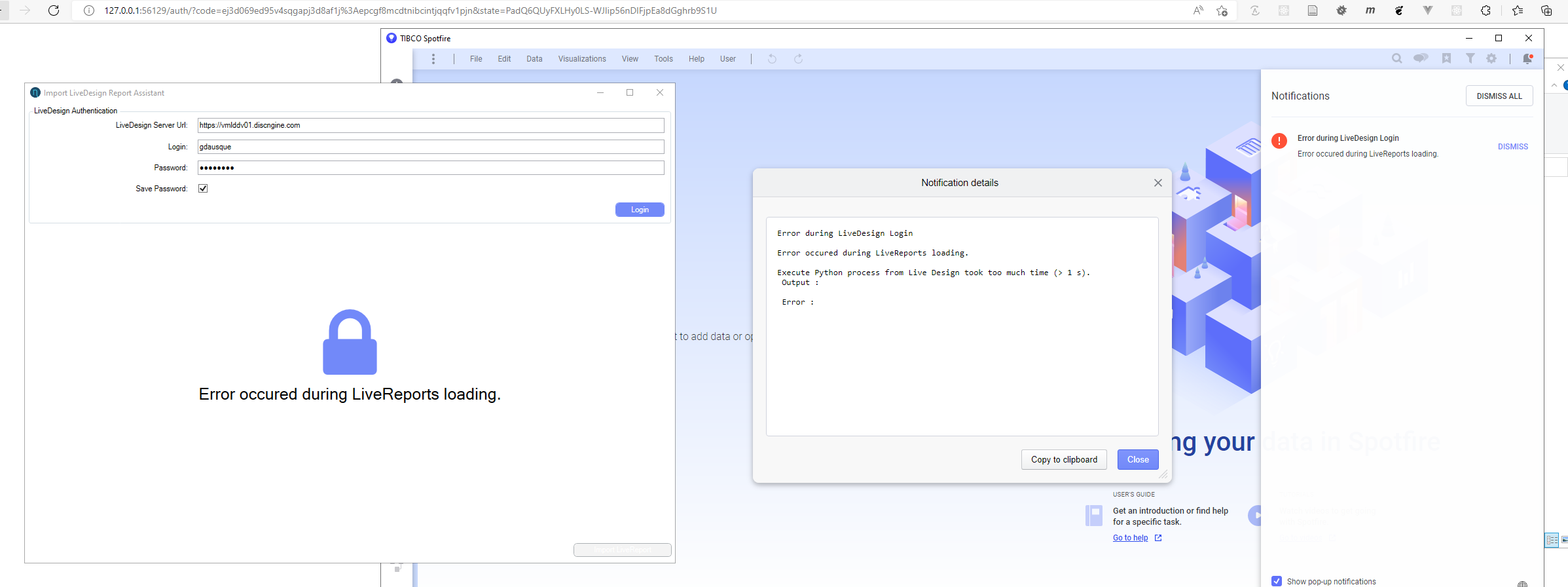Viewport: 1568px width, 587px height.
Task: Click 'Execute Python process from Live Design' line
Action: (933, 273)
